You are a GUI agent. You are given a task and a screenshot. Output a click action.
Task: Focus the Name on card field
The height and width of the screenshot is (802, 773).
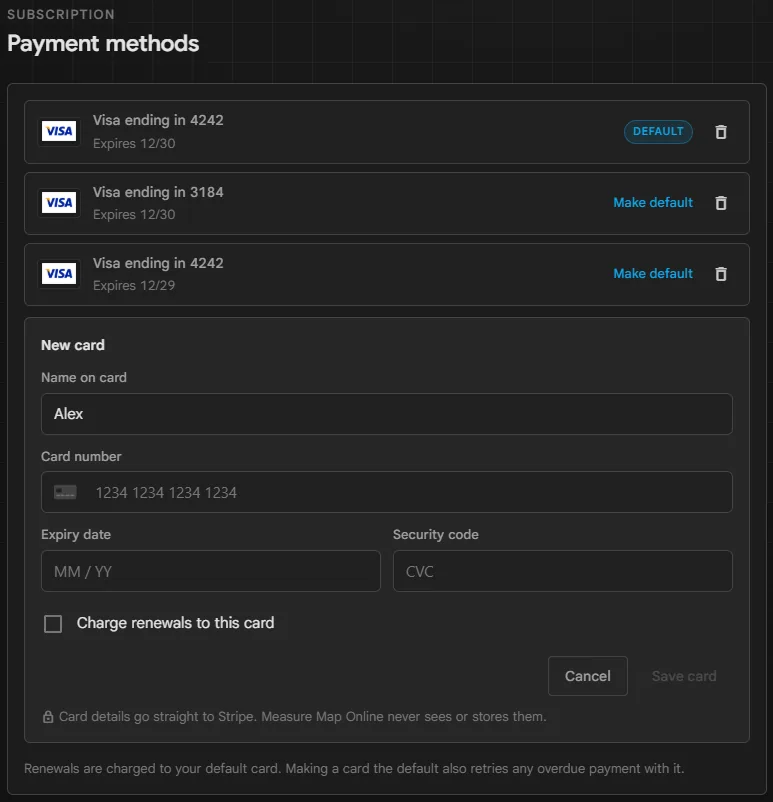(387, 414)
